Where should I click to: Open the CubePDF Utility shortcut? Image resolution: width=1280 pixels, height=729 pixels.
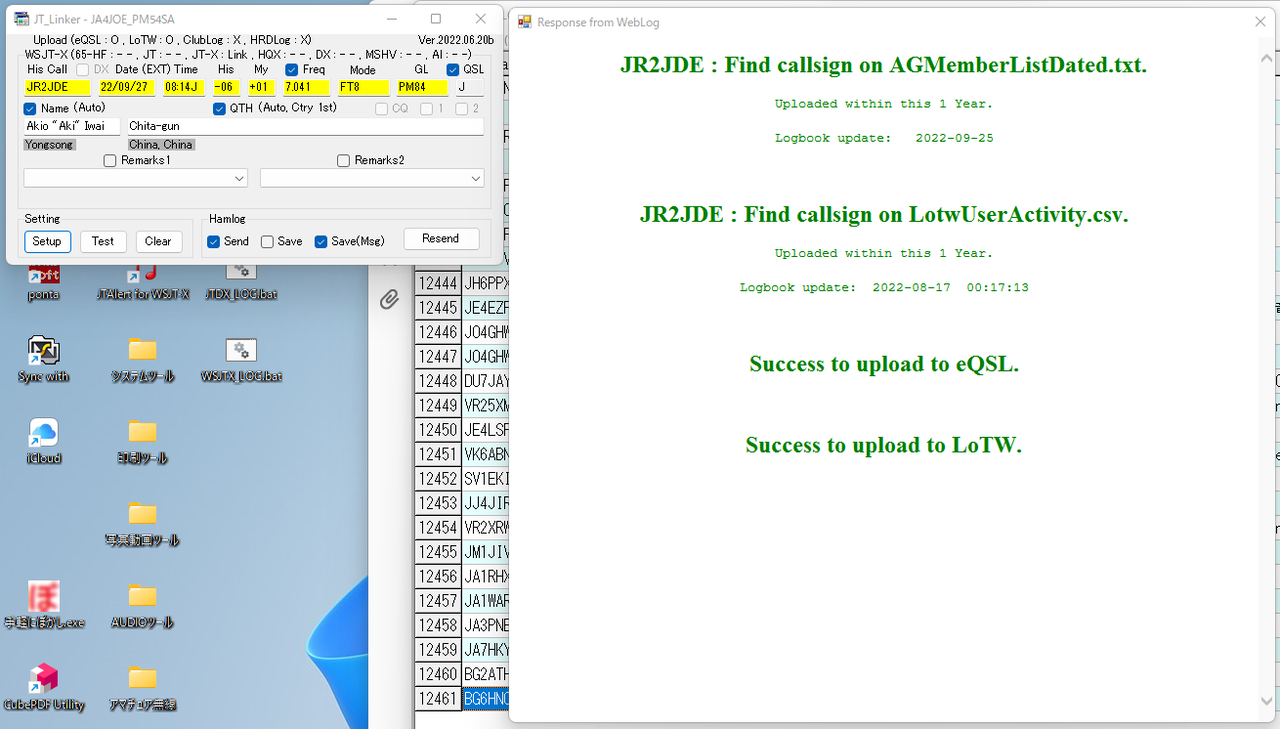tap(43, 688)
